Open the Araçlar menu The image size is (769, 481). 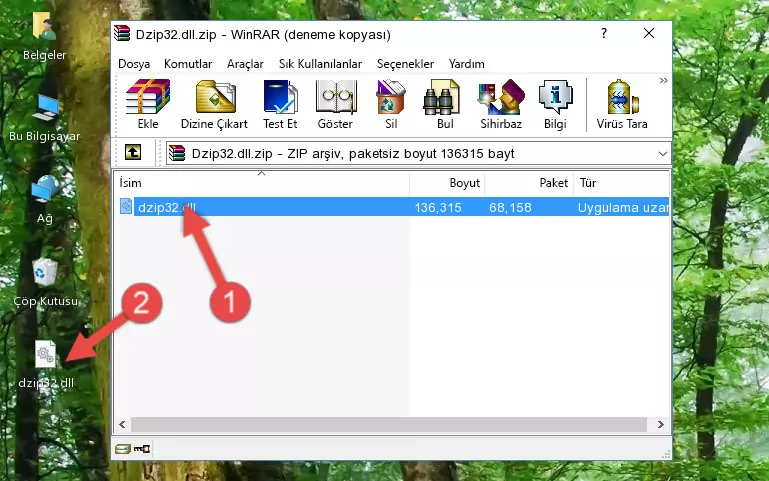click(245, 64)
